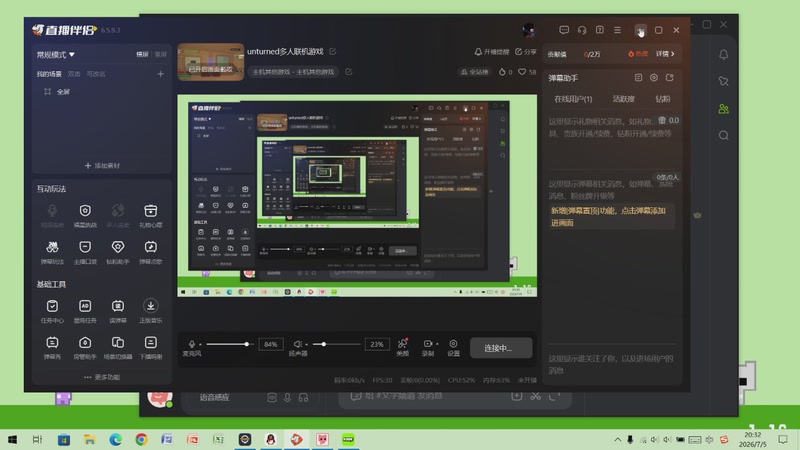The width and height of the screenshot is (800, 450).
Task: Switch to 在线用户(1) tab
Action: pos(573,99)
